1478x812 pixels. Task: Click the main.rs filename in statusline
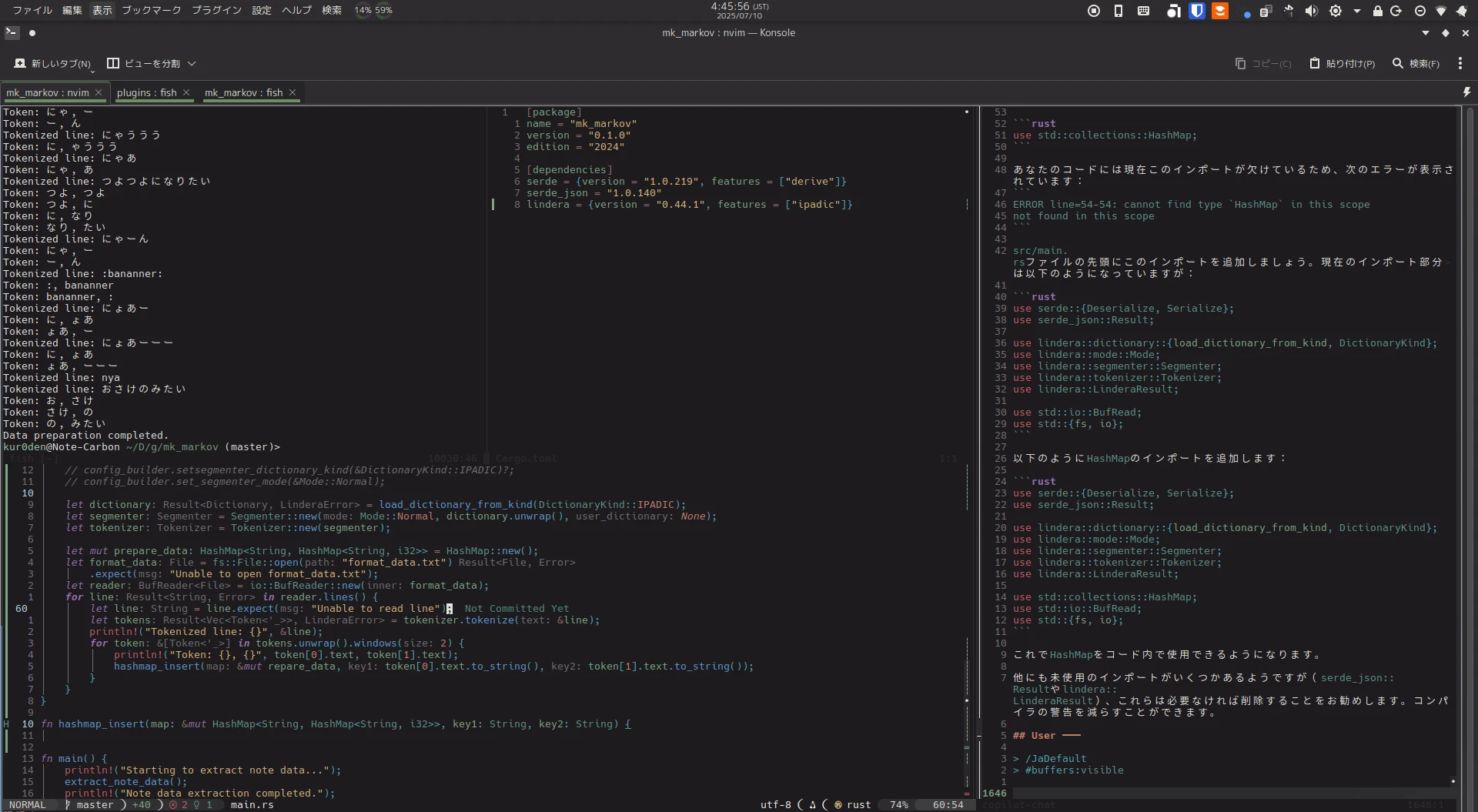(252, 805)
